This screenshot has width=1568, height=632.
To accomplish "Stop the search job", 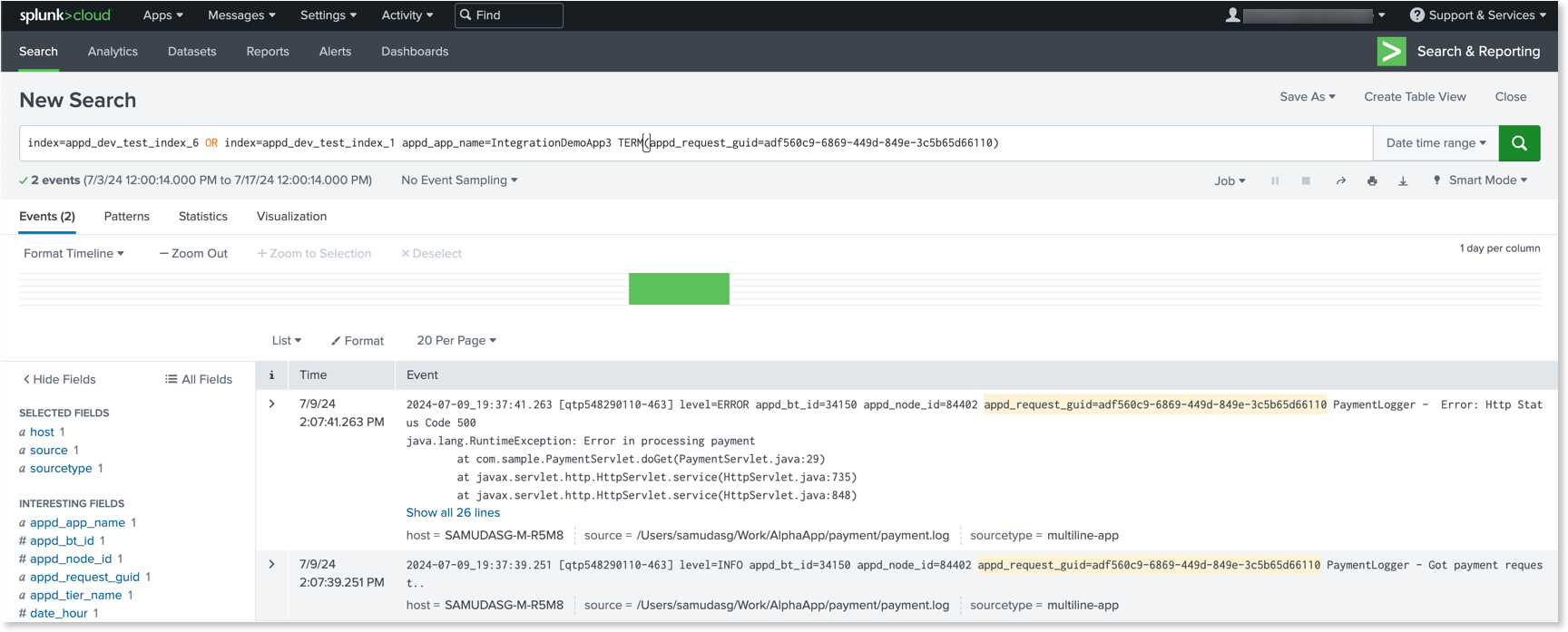I will (x=1306, y=181).
